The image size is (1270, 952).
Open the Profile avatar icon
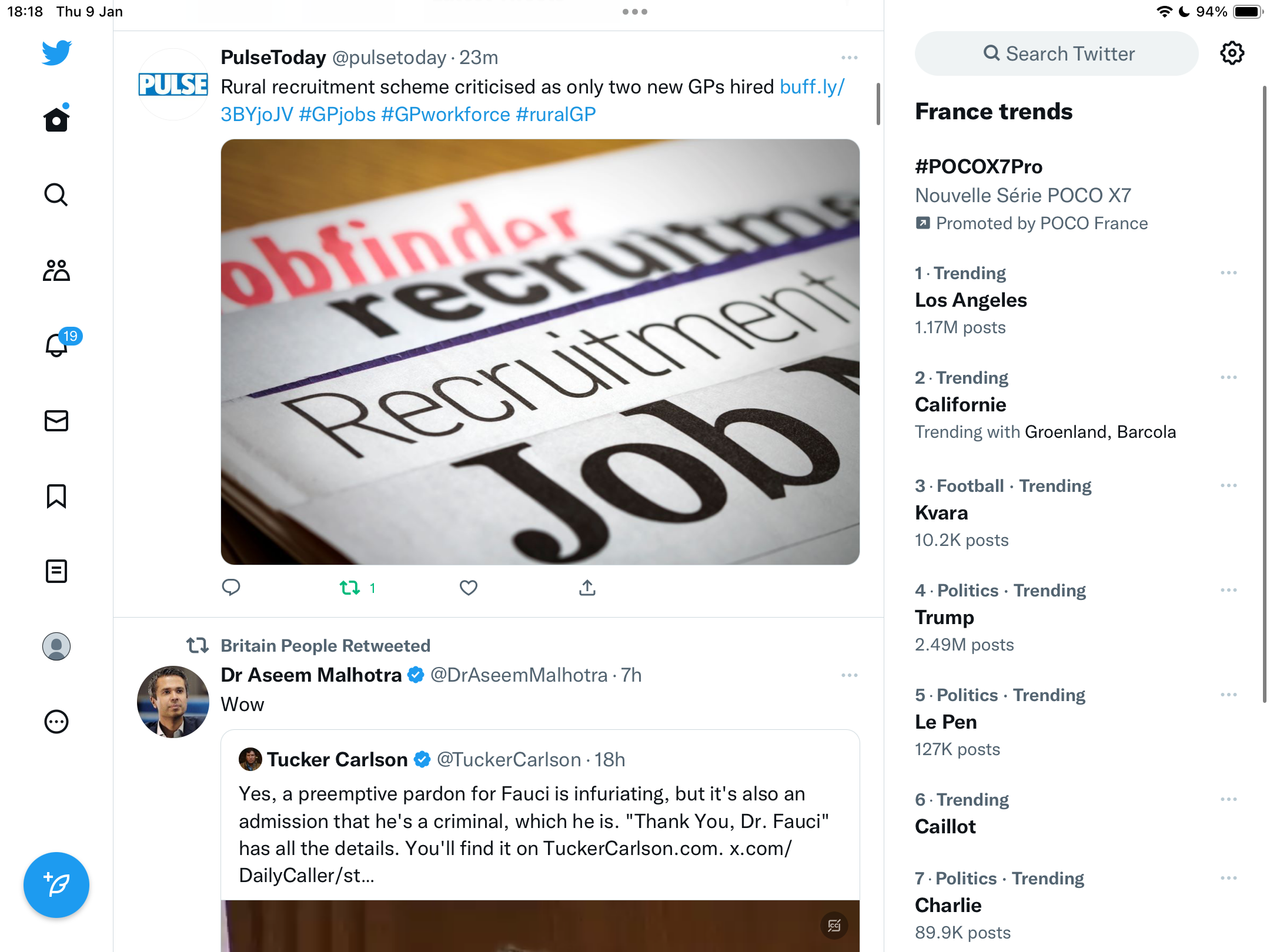56,646
